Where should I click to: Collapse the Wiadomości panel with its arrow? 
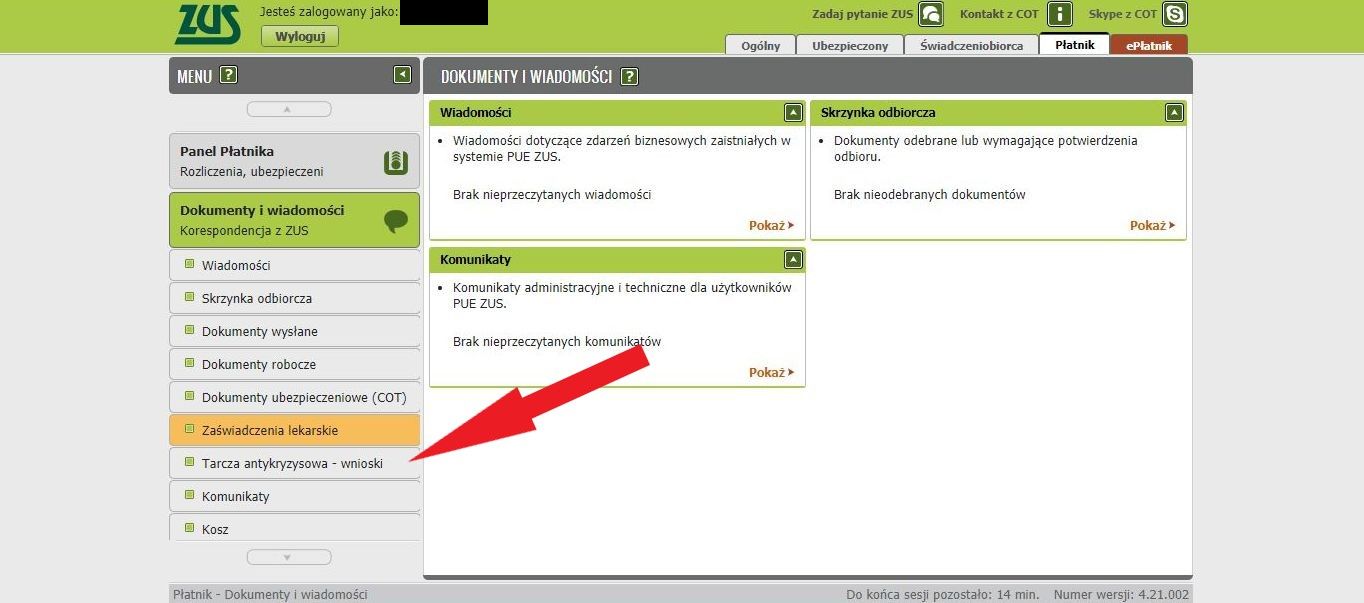[x=793, y=112]
